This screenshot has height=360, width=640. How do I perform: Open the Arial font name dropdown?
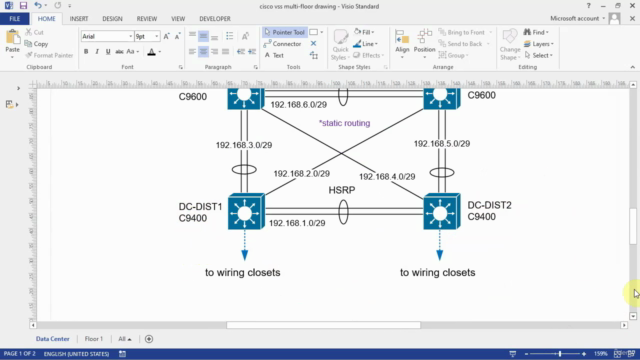point(131,36)
